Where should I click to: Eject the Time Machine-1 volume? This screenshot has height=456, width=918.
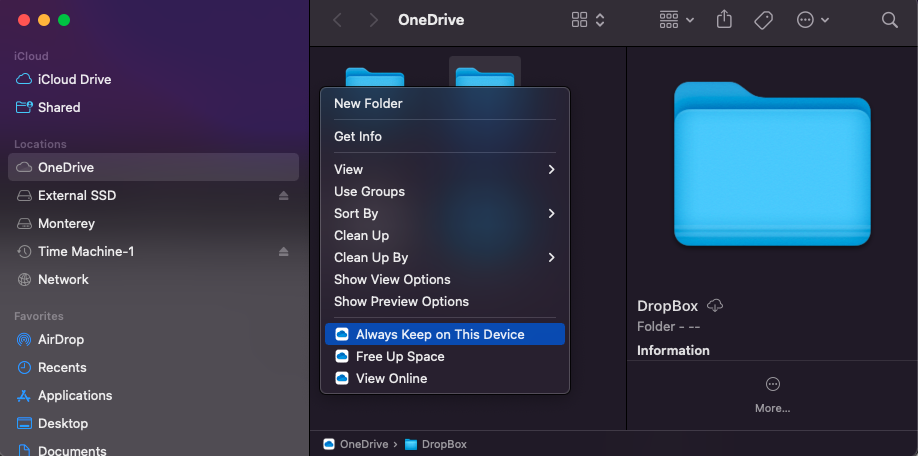284,252
